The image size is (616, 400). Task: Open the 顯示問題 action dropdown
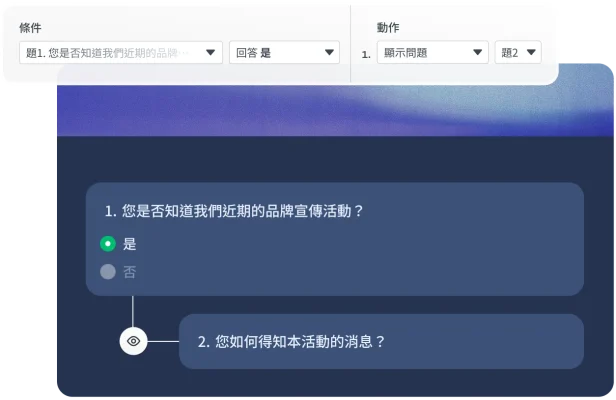click(433, 52)
